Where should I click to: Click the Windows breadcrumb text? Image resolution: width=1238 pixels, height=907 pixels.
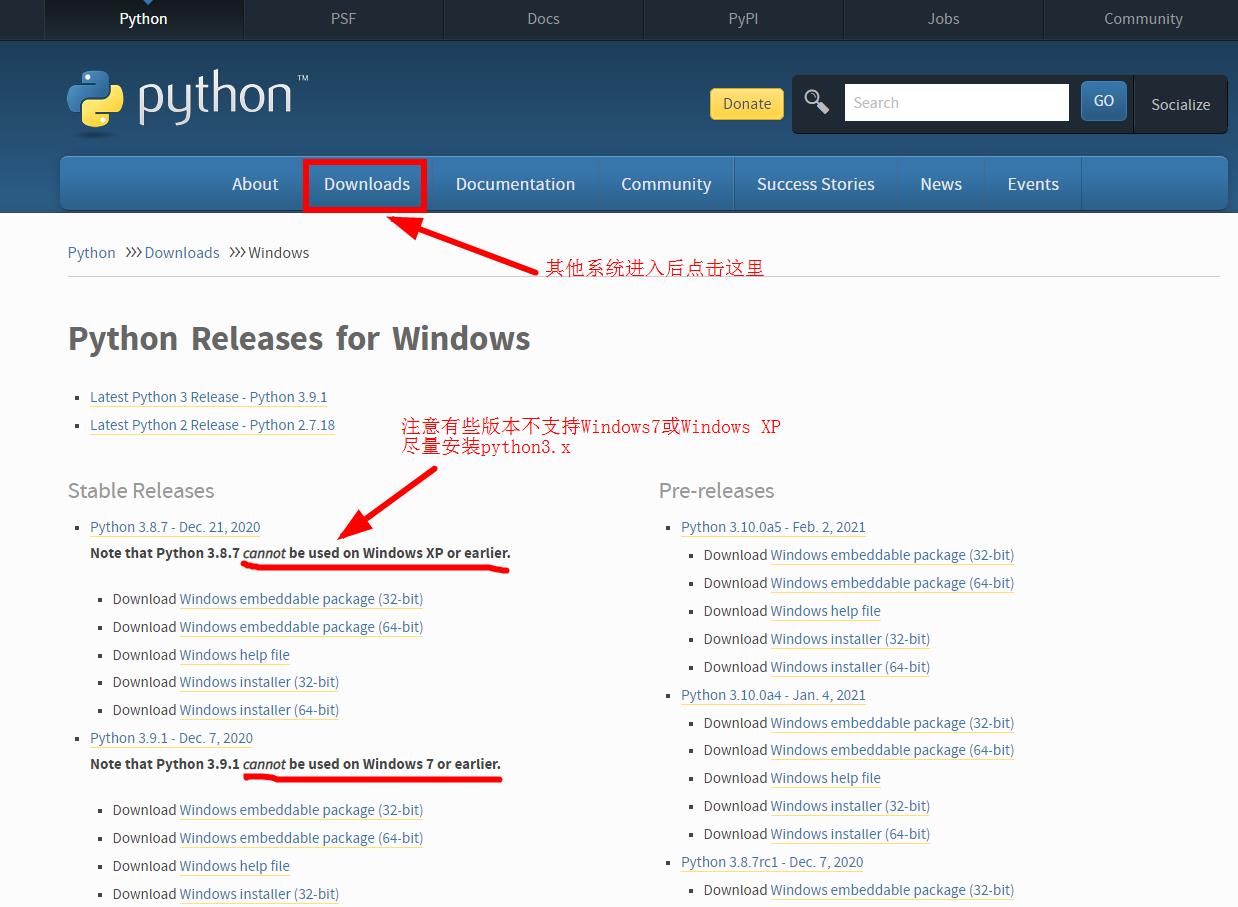coord(279,253)
